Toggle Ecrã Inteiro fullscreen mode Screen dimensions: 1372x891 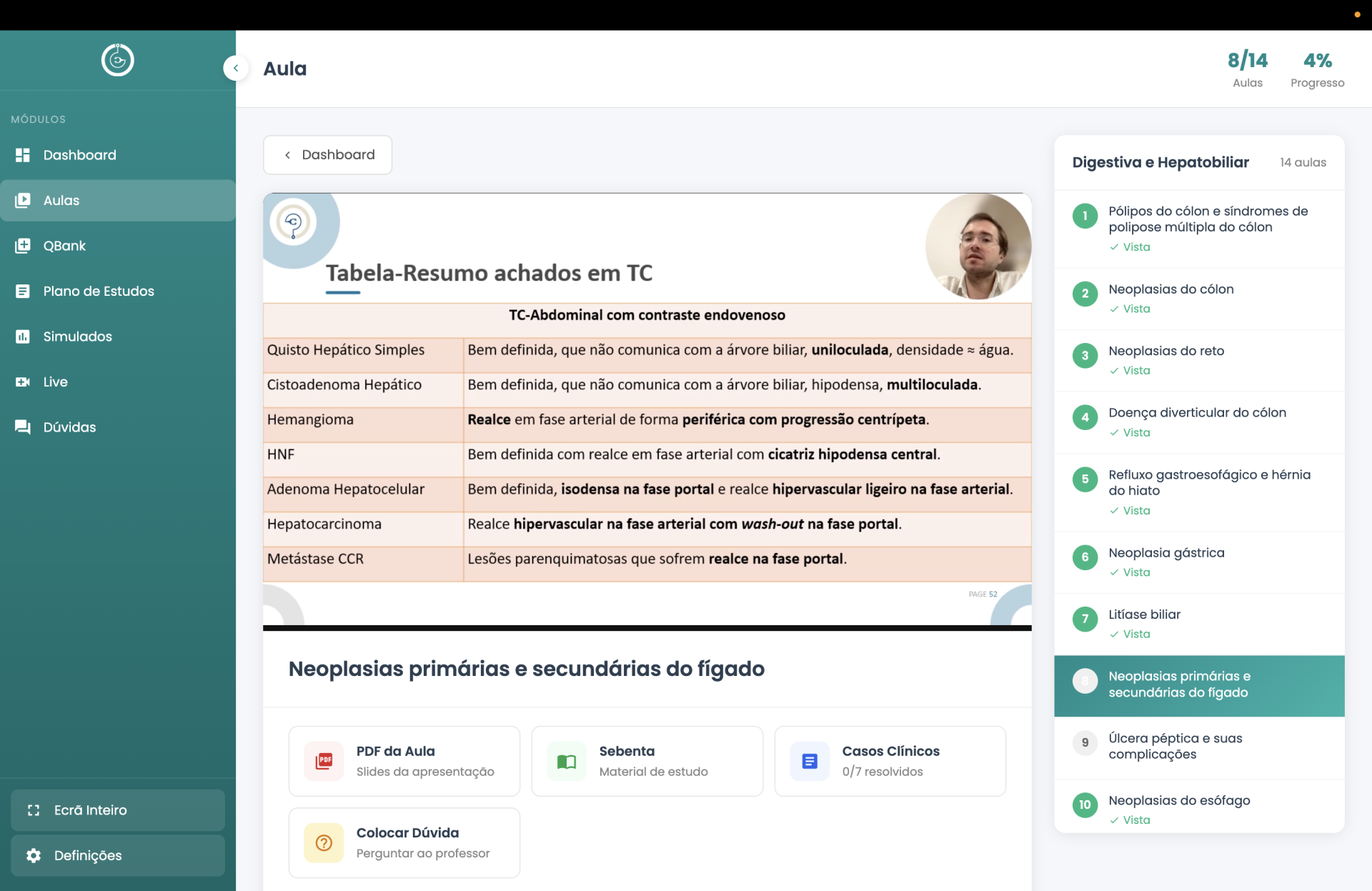point(118,810)
